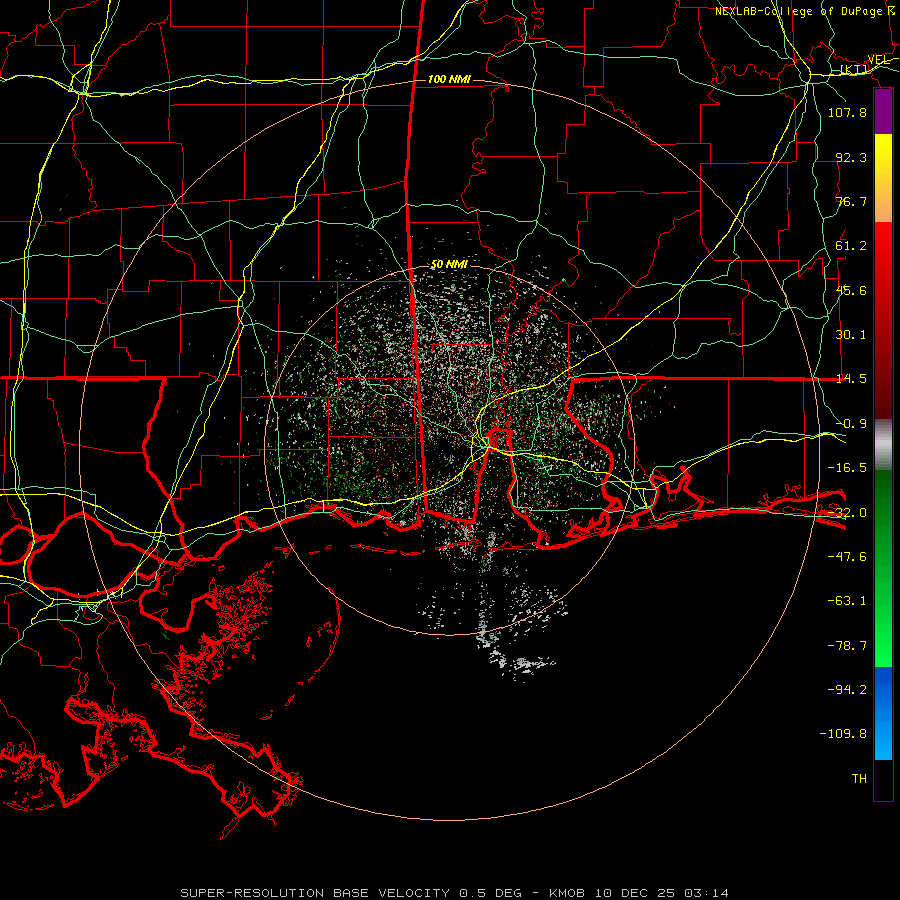The height and width of the screenshot is (900, 900).
Task: Click the 107.8 velocity scale label
Action: coord(847,112)
